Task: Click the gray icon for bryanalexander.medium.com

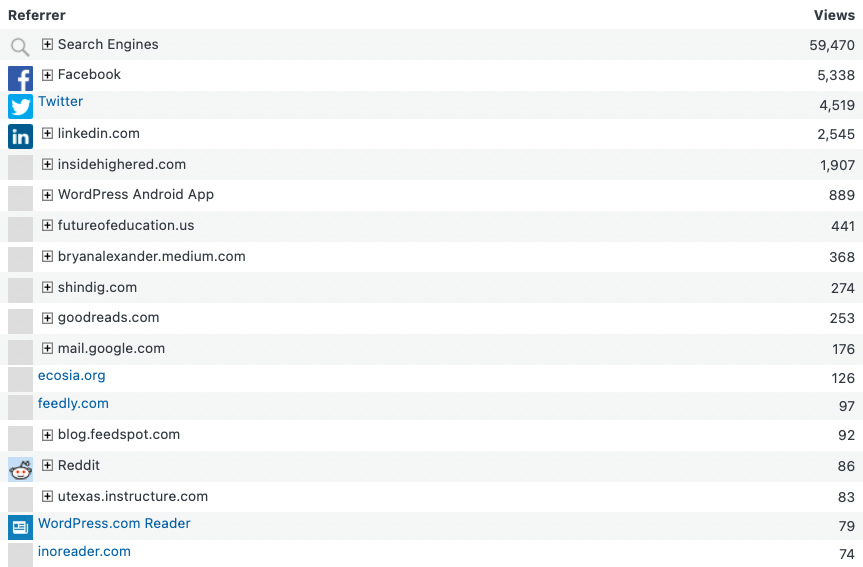Action: click(20, 259)
